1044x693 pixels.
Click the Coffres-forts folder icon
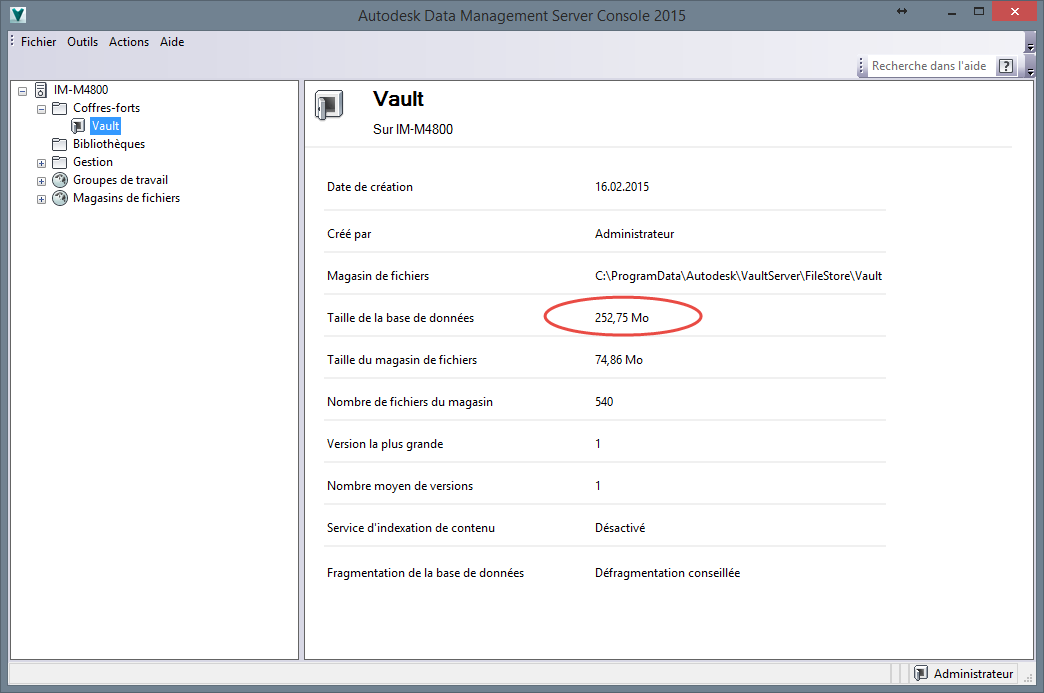click(59, 107)
